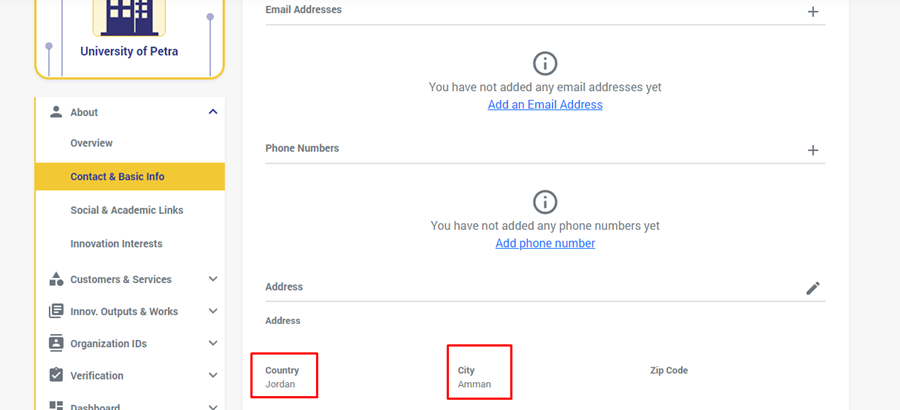Screen dimensions: 900x410
Task: Expand the Verification section chevron
Action: [x=213, y=375]
